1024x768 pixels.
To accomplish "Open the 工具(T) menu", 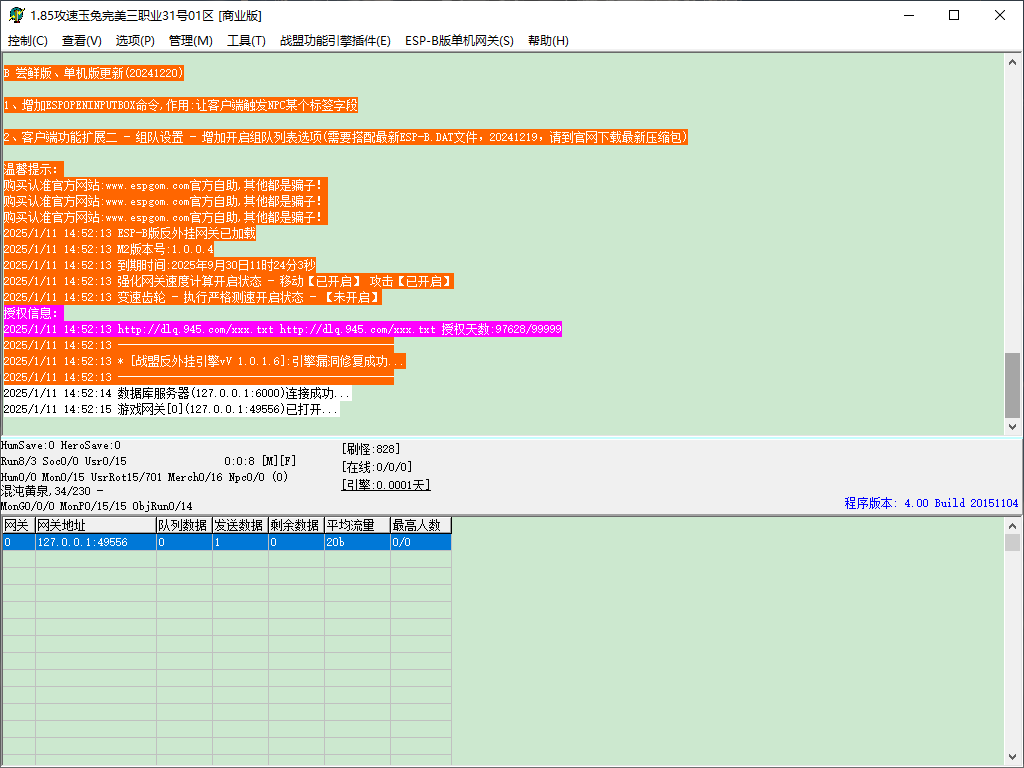I will pyautogui.click(x=246, y=40).
